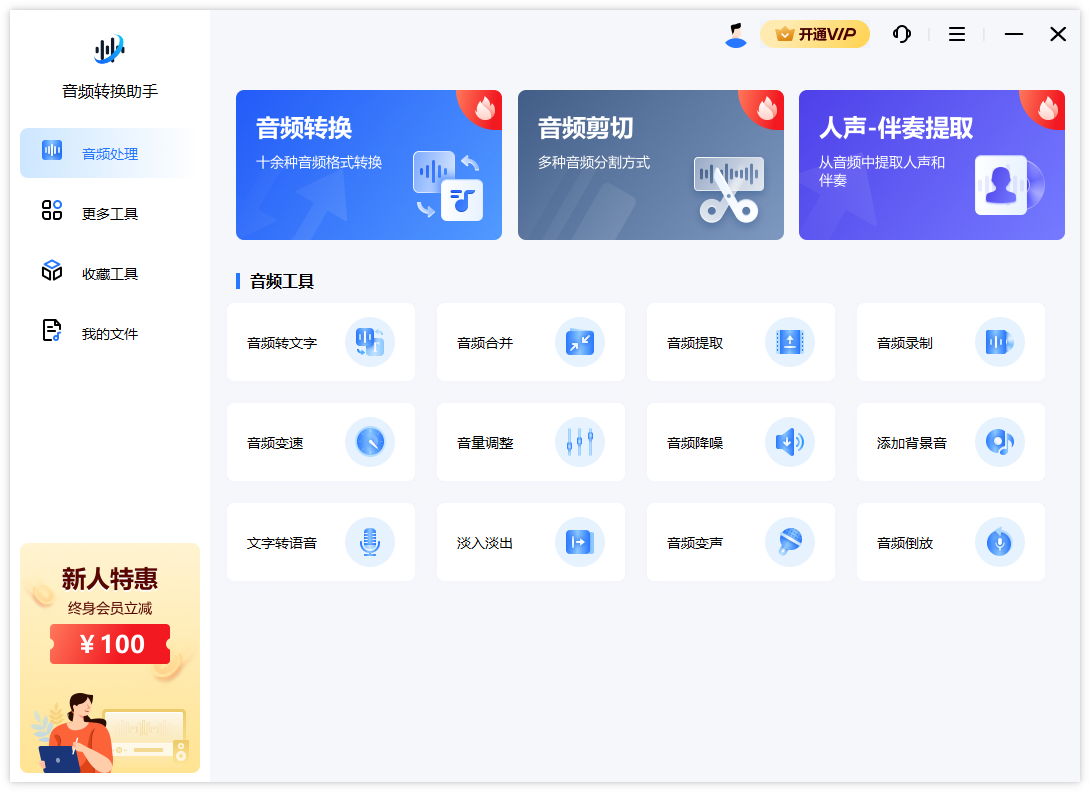The image size is (1090, 792).
Task: Open the 淡入淡出 (fade in/out) tool
Action: click(531, 542)
